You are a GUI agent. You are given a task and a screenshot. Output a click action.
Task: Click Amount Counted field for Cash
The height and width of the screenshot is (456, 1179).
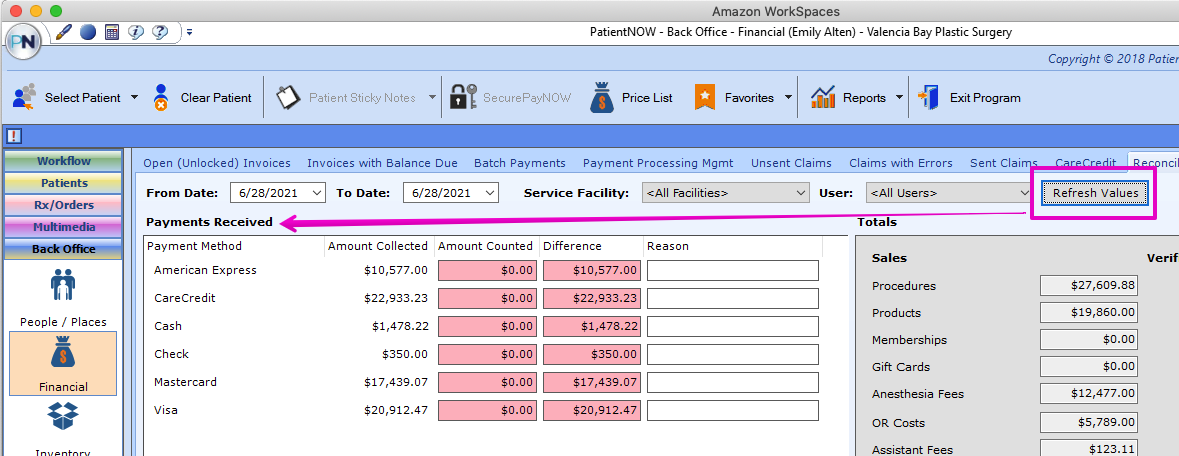(487, 326)
